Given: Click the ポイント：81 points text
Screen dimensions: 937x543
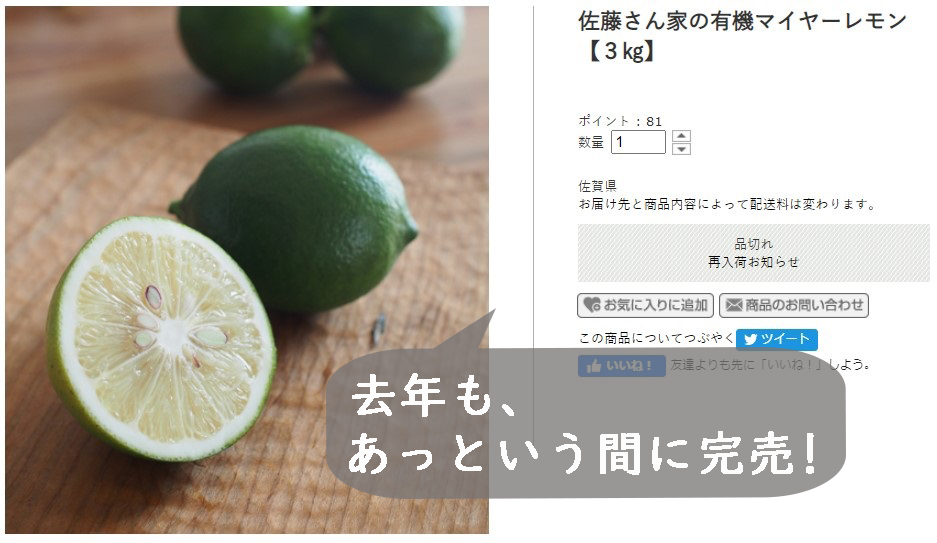Looking at the screenshot, I should [620, 121].
